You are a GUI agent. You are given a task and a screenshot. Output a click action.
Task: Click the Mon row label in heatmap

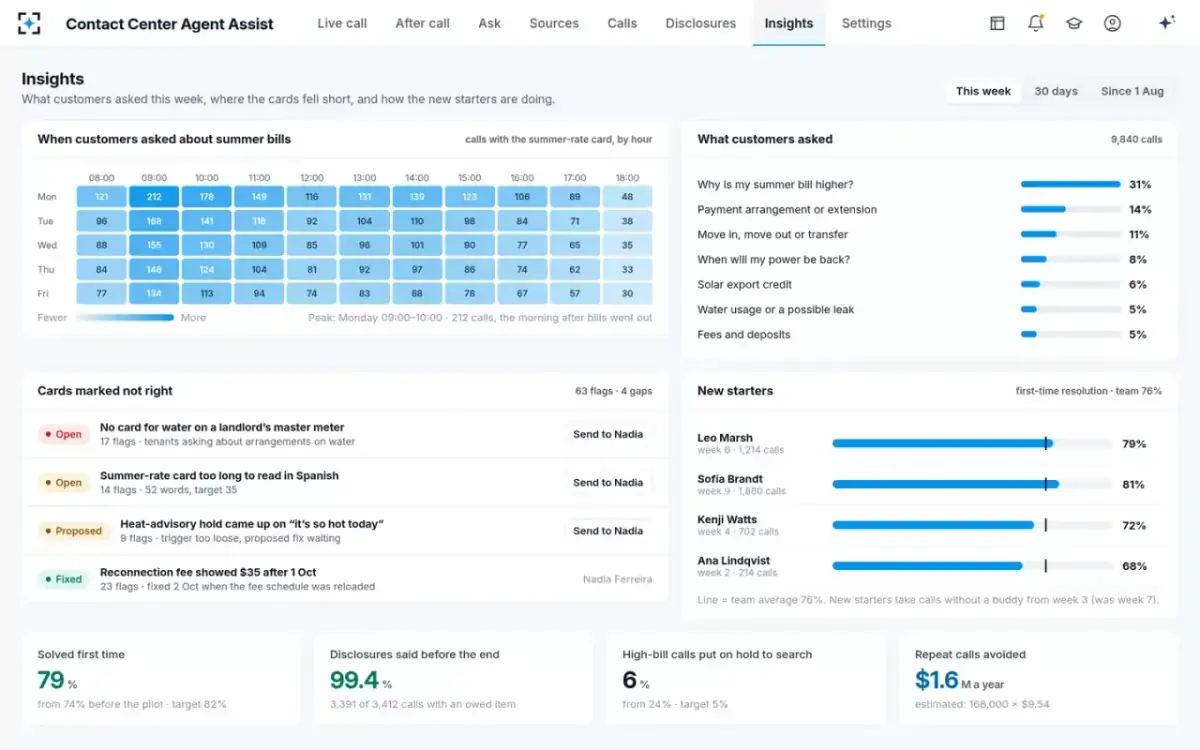[x=47, y=197]
